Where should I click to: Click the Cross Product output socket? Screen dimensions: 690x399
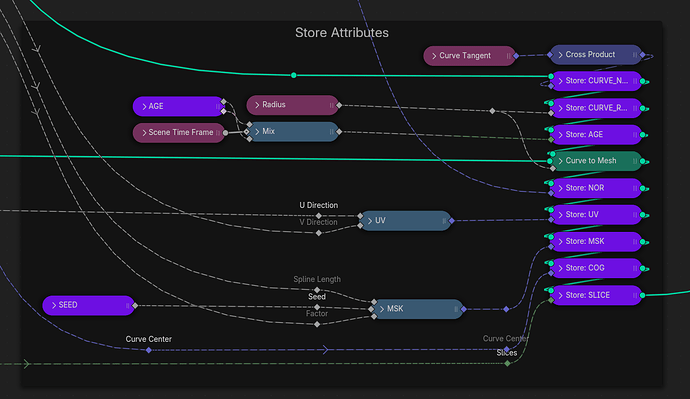[x=642, y=55]
